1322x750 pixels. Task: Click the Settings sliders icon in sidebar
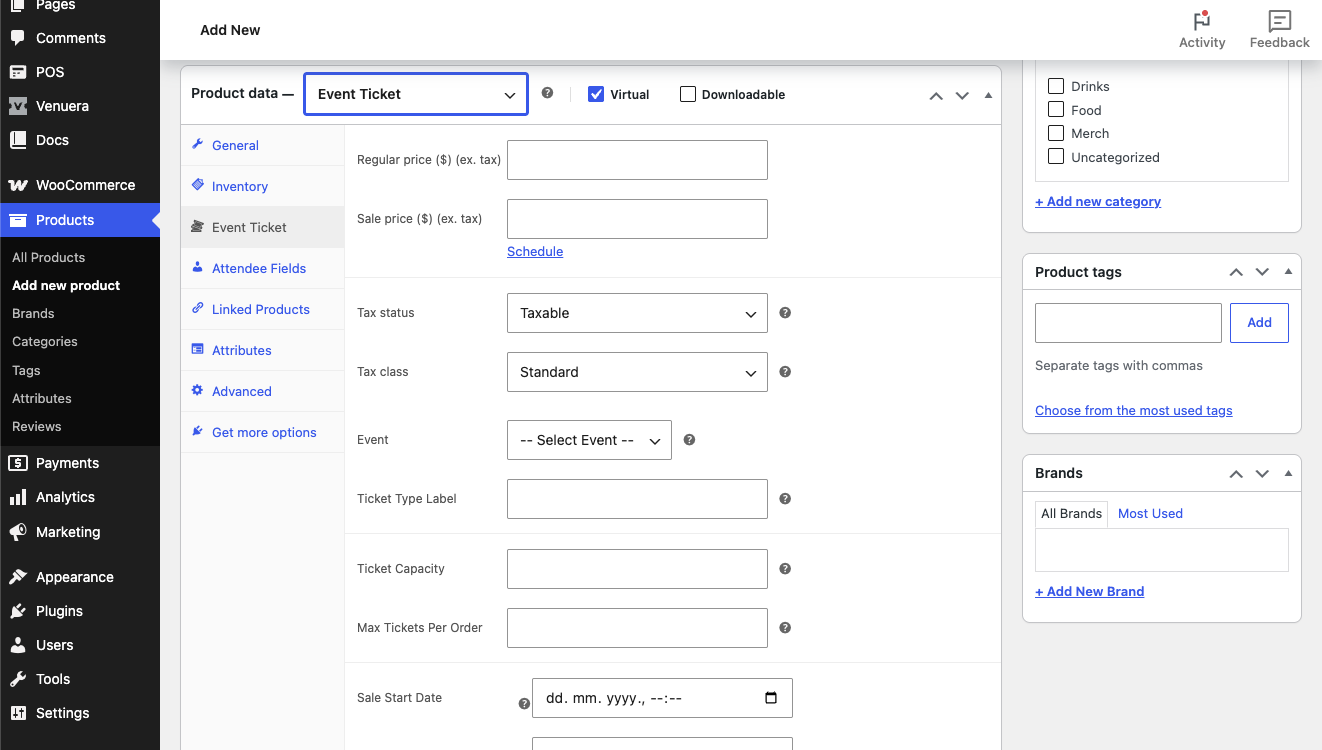point(18,713)
